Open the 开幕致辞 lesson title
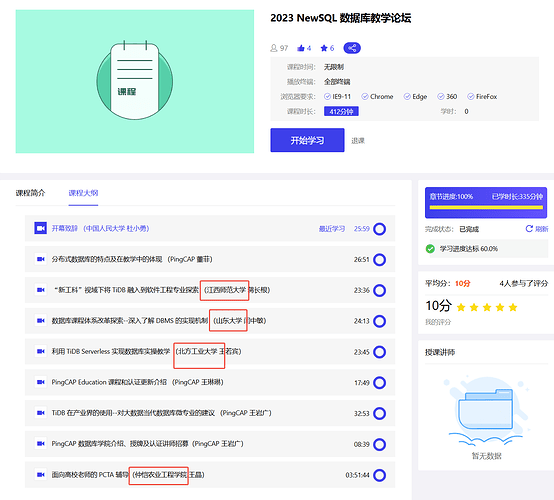Image resolution: width=554 pixels, height=500 pixels. pyautogui.click(x=100, y=229)
